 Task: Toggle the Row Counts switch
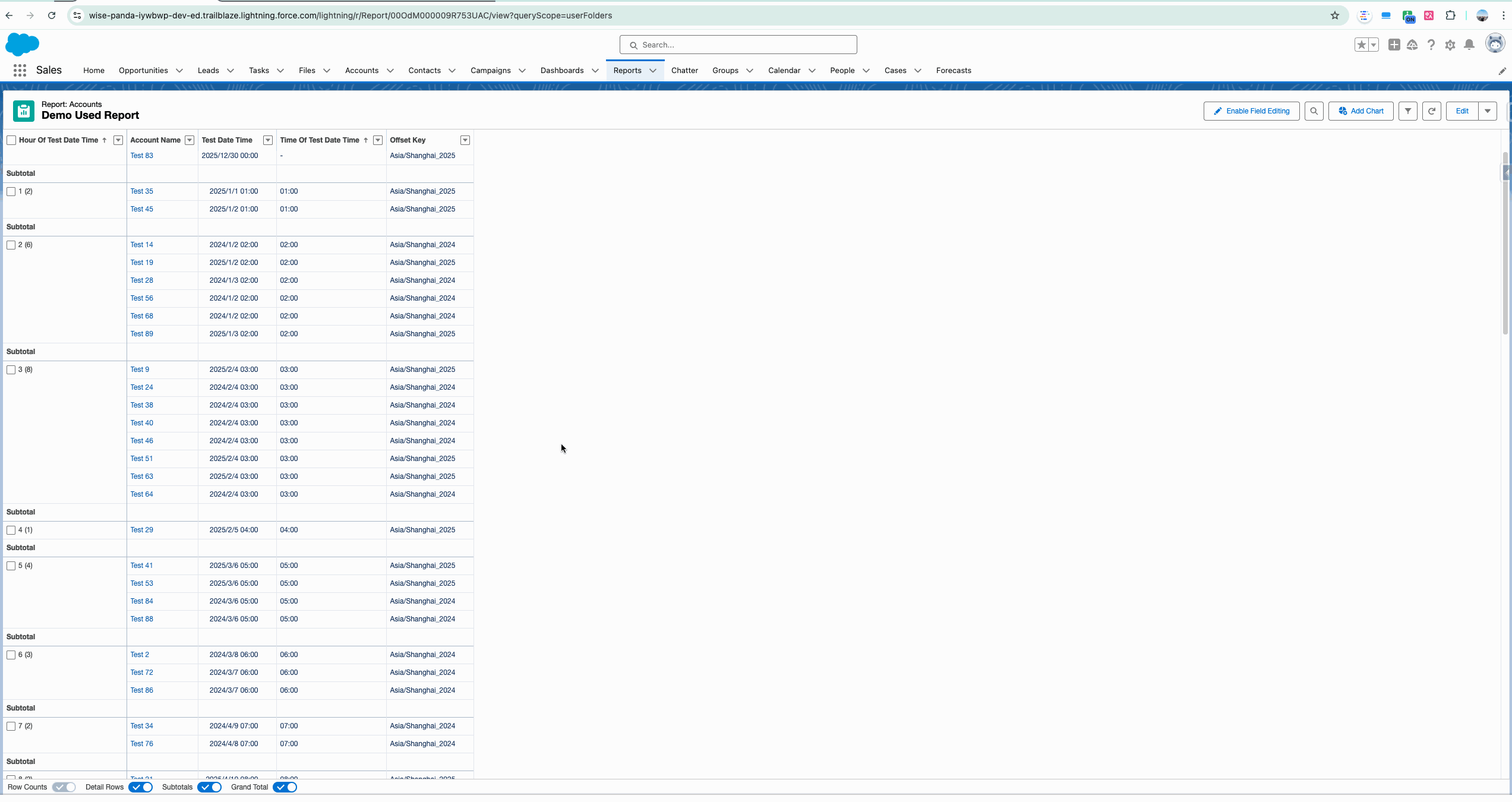pos(64,787)
